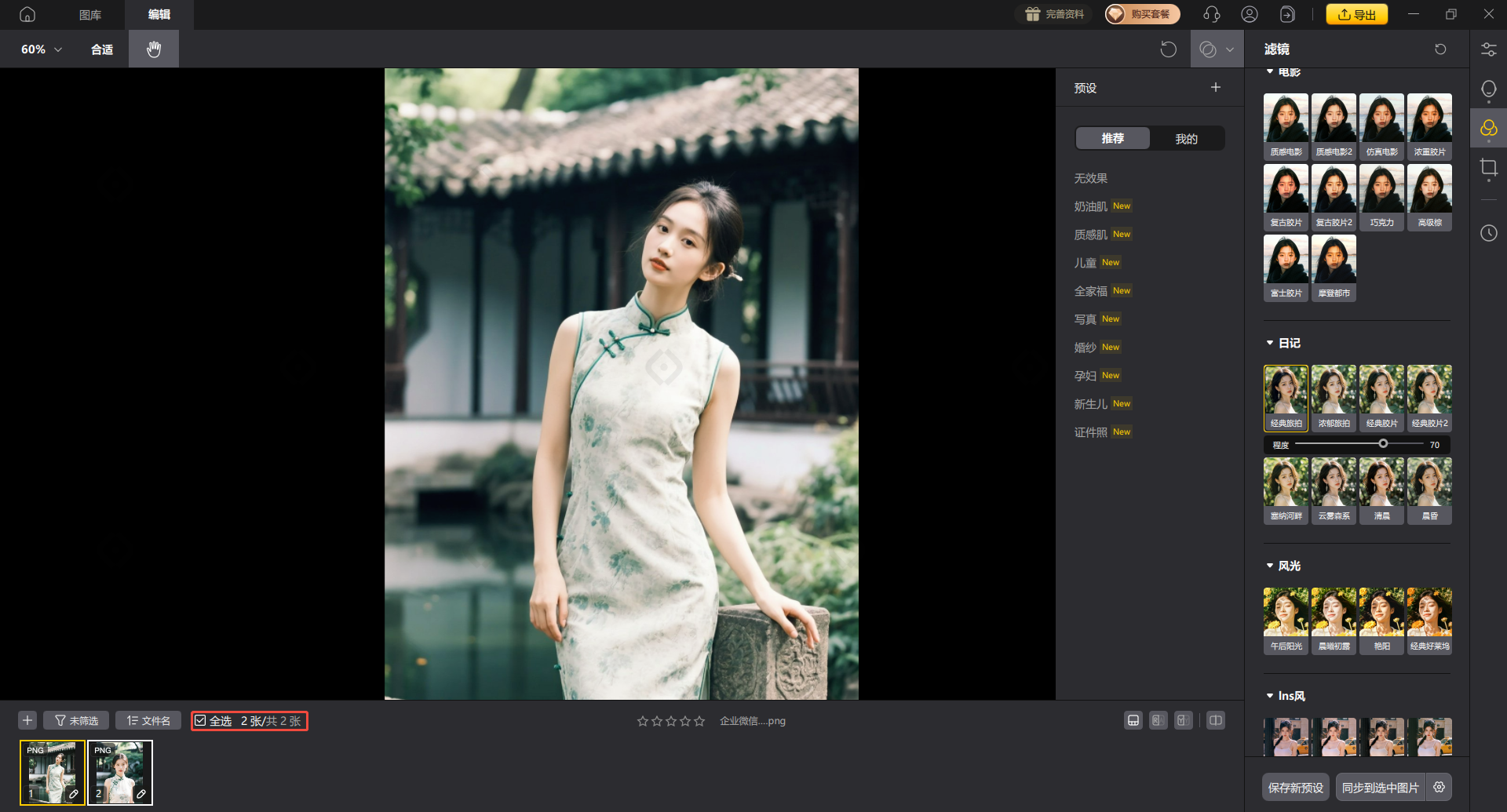This screenshot has width=1507, height=812.
Task: Toggle the before/after compare view button
Action: click(x=1215, y=721)
